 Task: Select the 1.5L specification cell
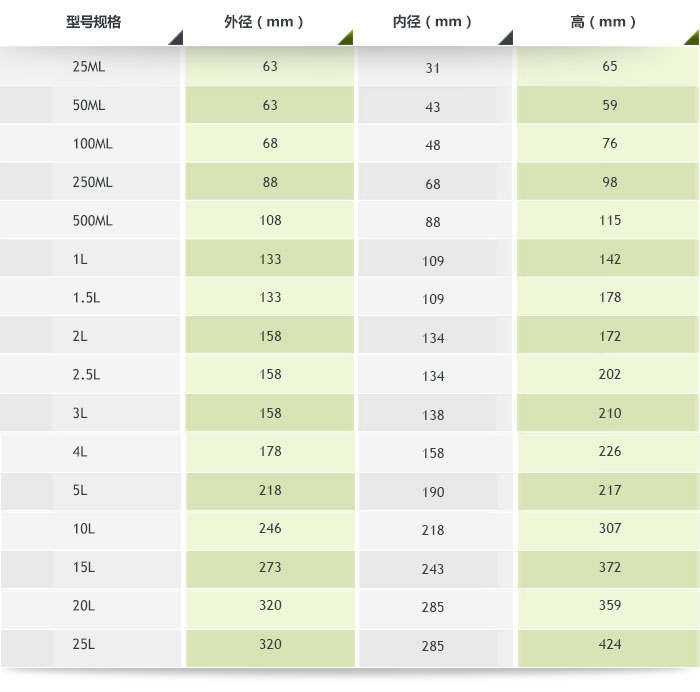tap(86, 298)
